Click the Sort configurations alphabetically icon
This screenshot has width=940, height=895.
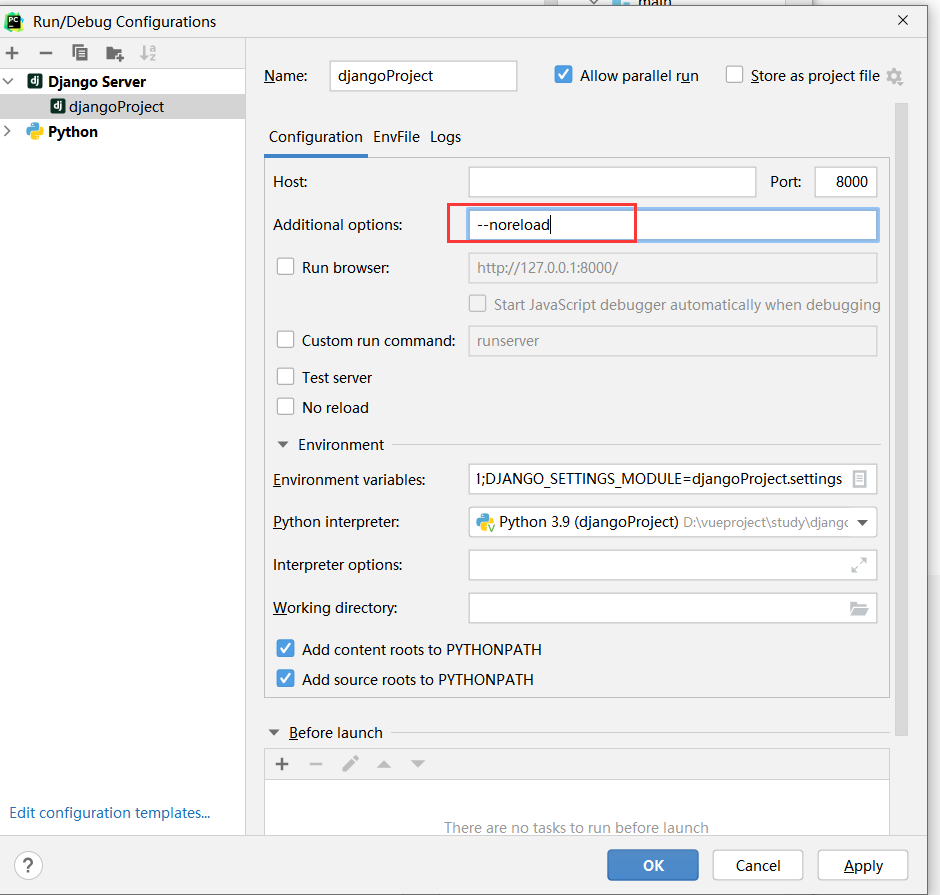click(148, 53)
